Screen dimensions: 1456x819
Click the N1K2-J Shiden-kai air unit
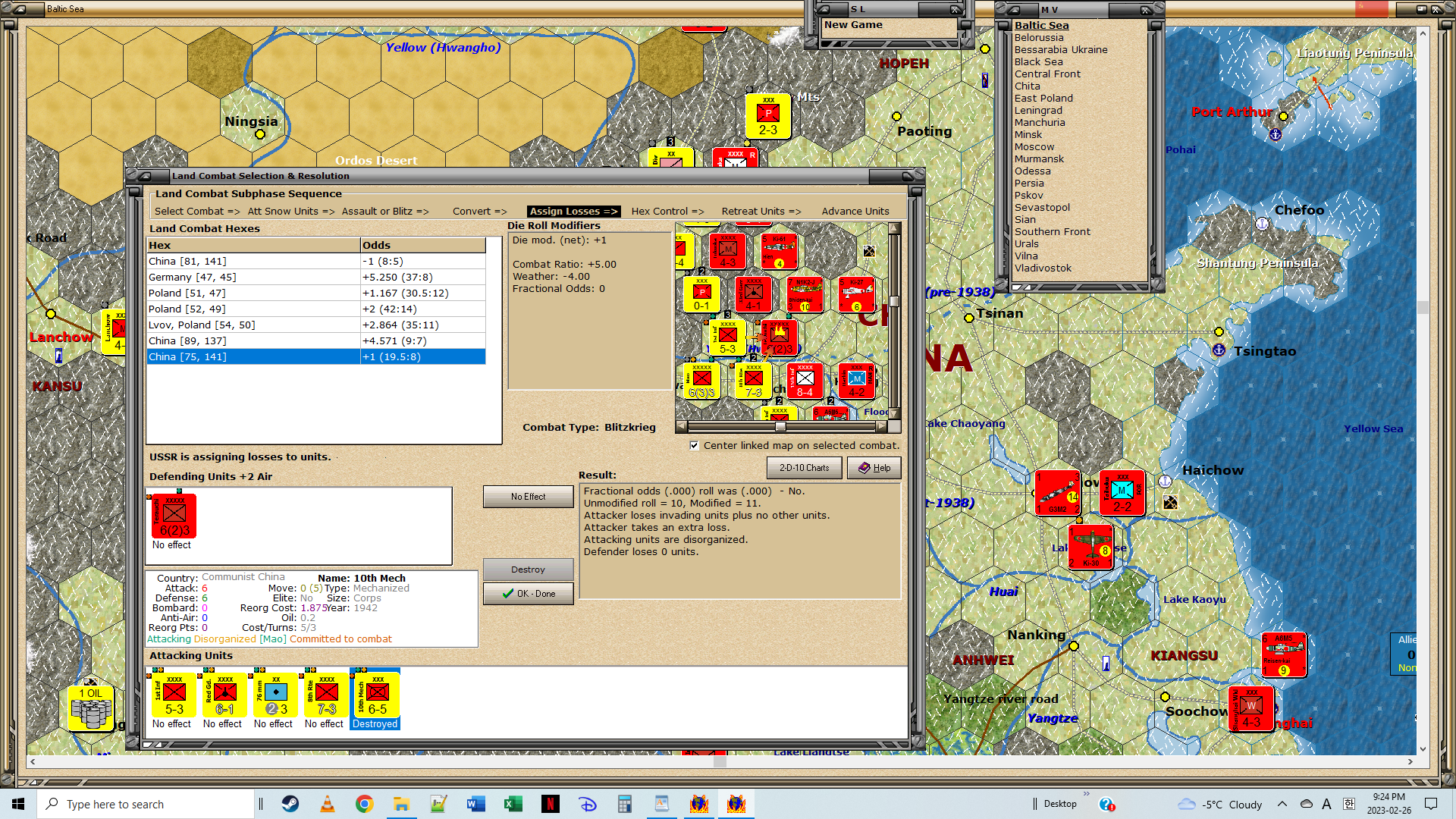[805, 295]
